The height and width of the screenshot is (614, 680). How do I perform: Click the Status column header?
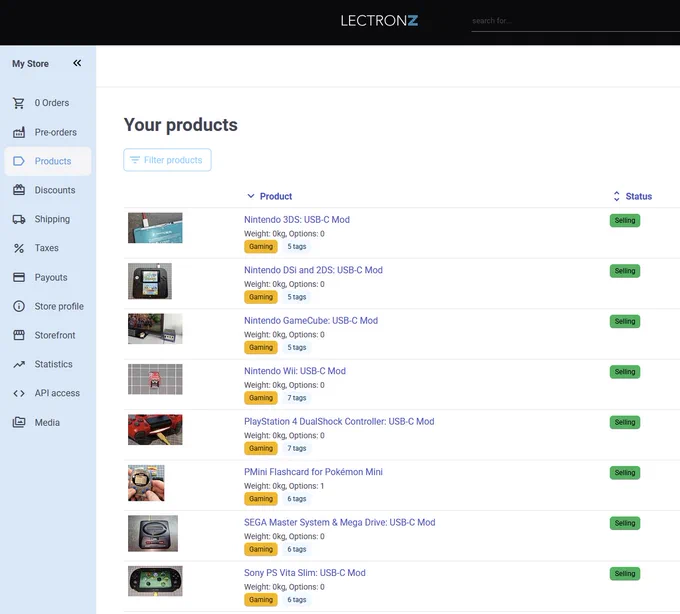tap(638, 196)
